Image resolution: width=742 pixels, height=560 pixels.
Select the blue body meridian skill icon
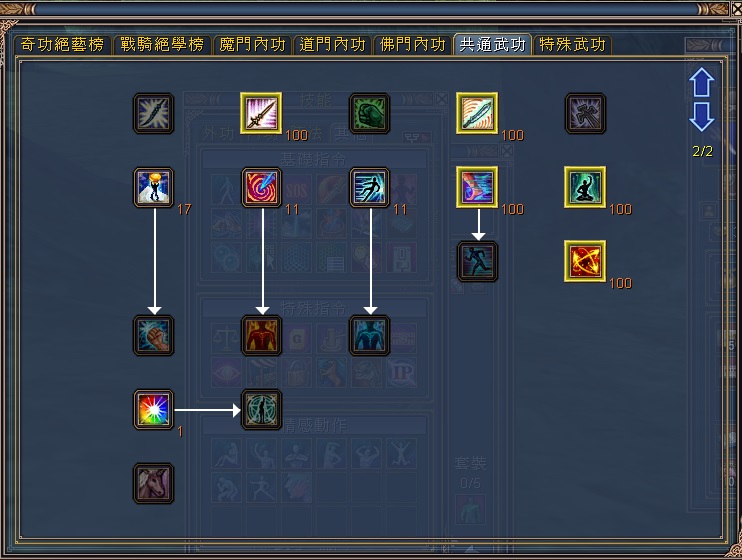tap(370, 335)
